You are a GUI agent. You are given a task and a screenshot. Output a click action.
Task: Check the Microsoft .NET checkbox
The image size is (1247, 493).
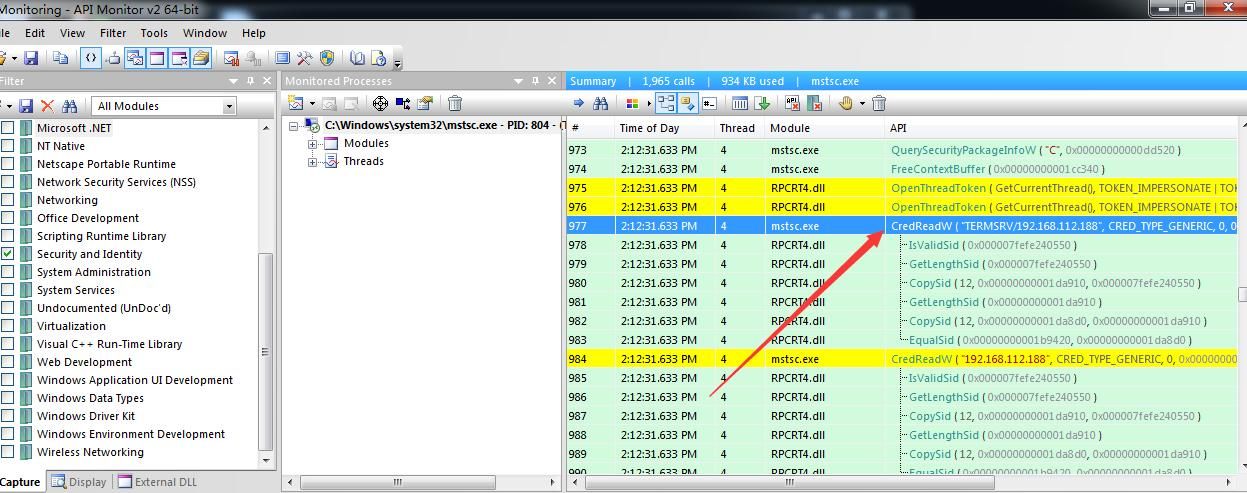pyautogui.click(x=8, y=128)
